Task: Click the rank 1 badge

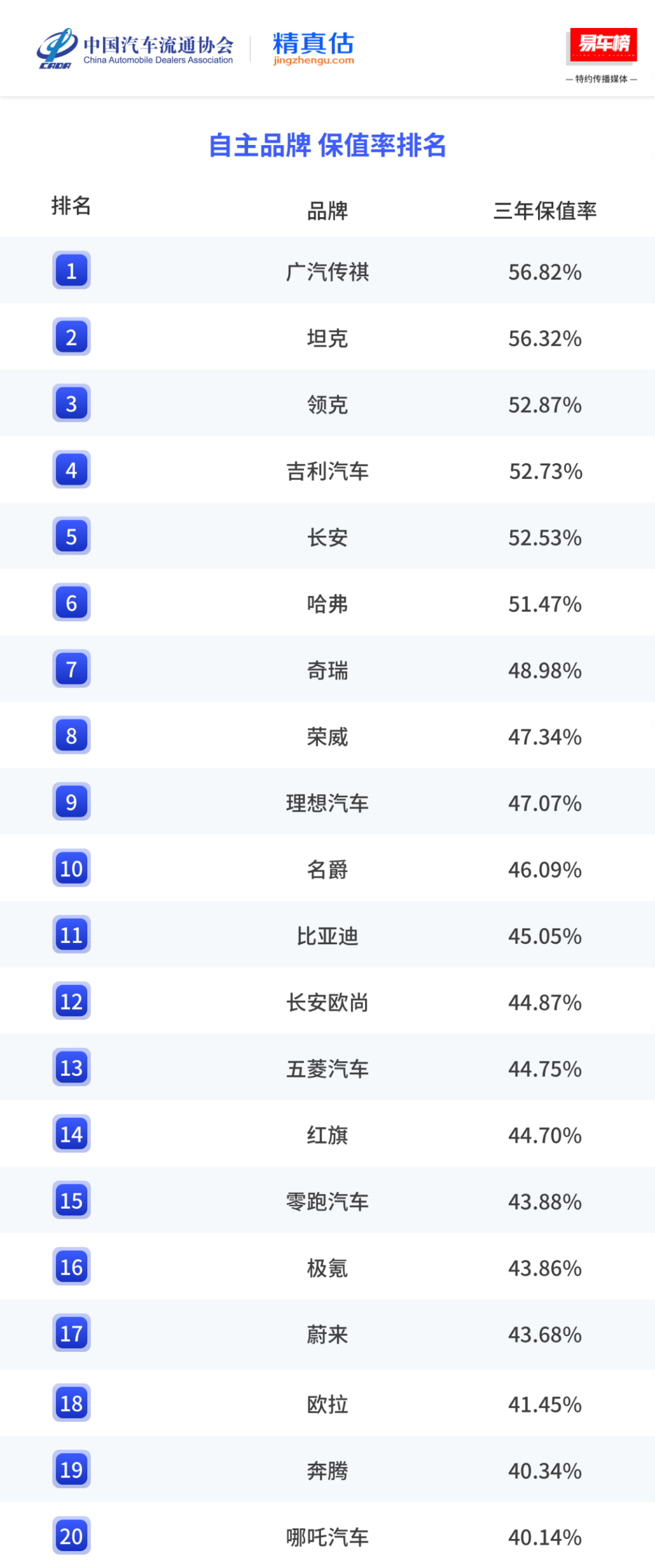Action: coord(71,270)
